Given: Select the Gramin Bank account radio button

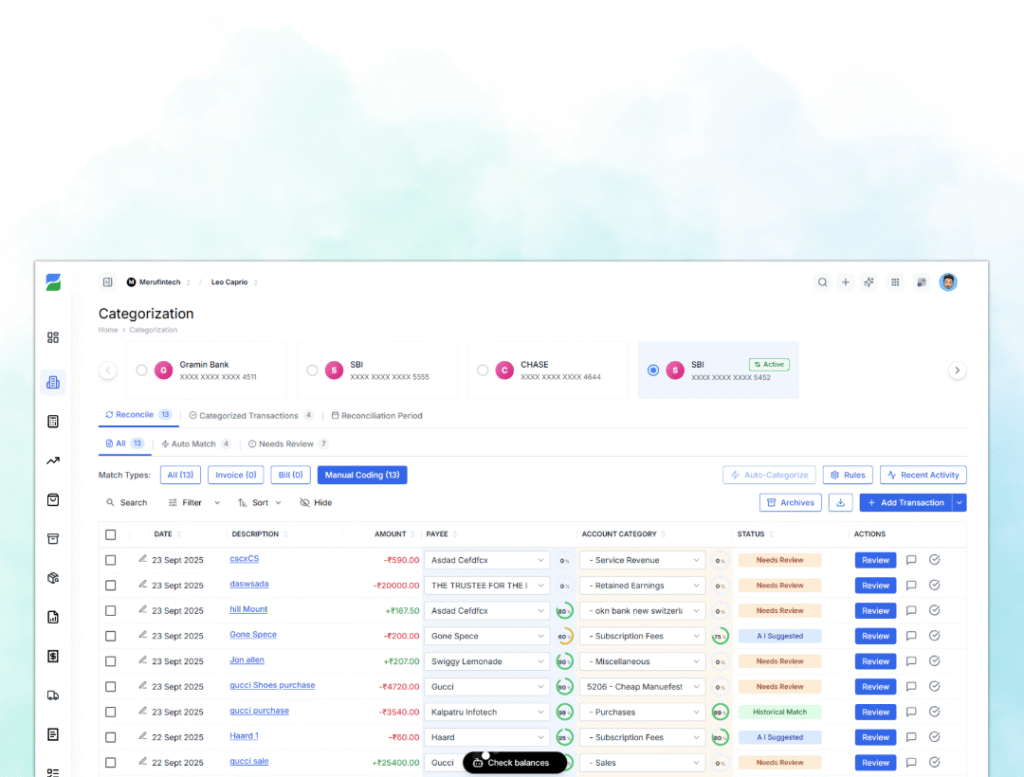Looking at the screenshot, I should coord(142,370).
